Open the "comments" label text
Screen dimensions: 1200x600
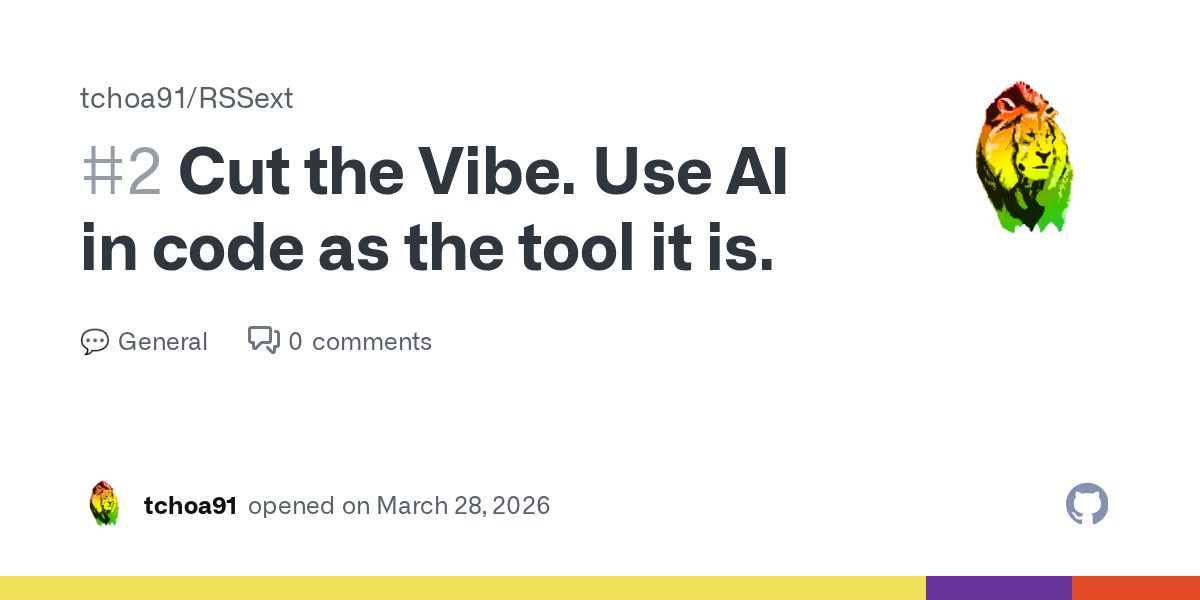372,342
